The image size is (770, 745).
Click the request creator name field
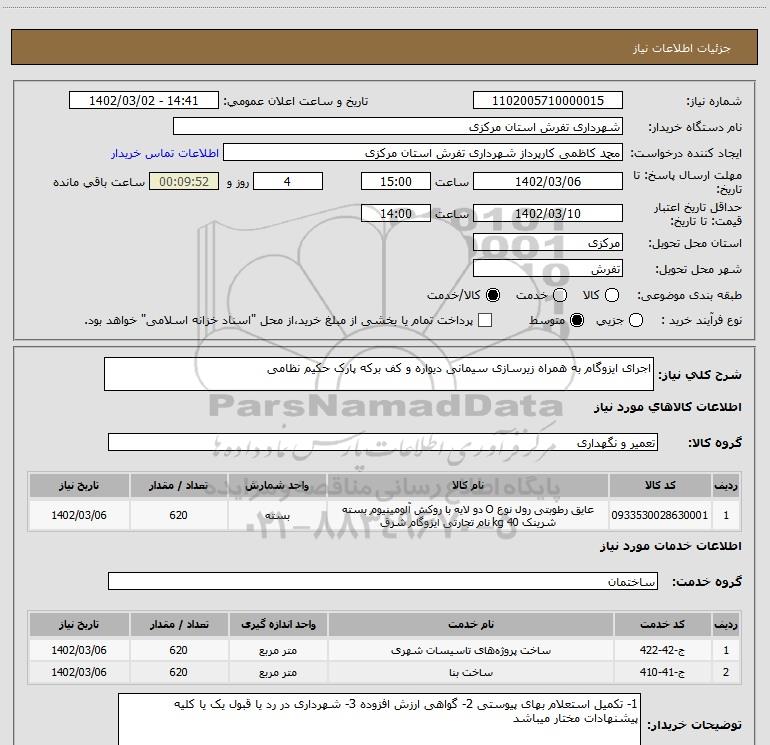(423, 153)
